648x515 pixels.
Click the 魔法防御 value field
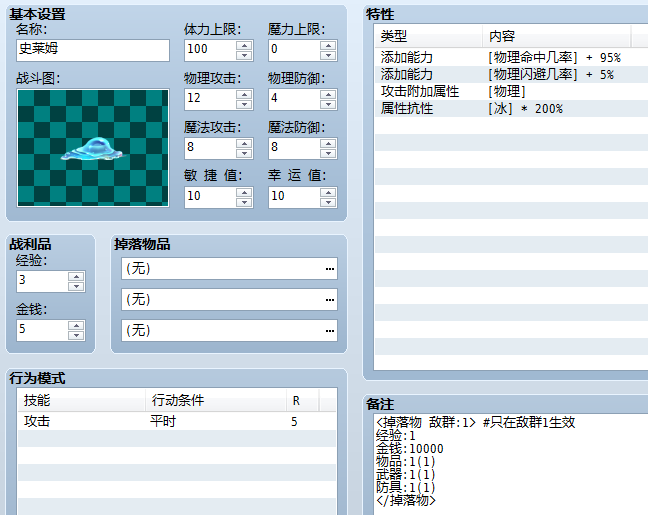click(294, 148)
